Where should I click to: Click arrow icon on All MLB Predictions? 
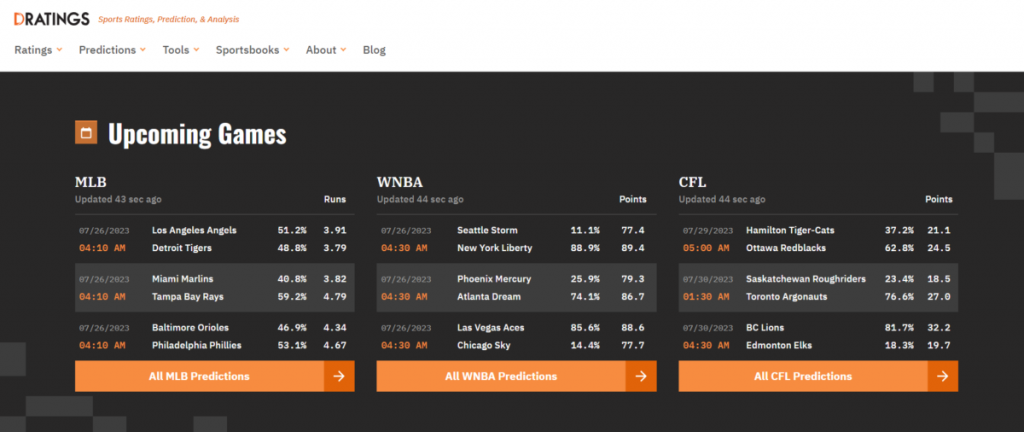click(x=339, y=377)
